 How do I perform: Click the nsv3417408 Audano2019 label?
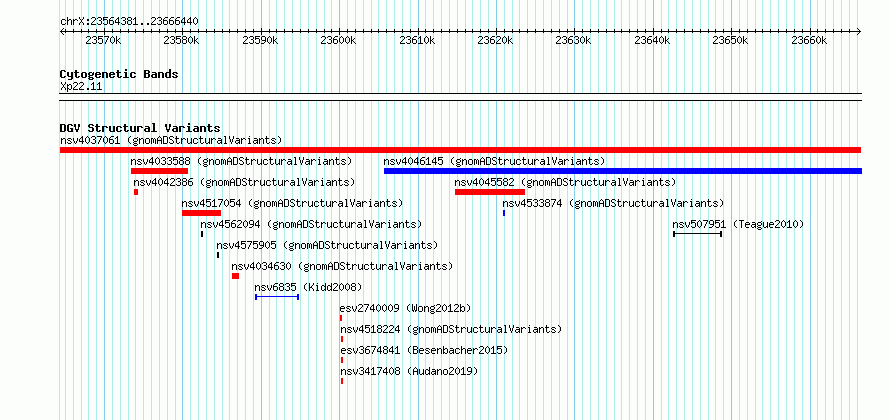409,371
